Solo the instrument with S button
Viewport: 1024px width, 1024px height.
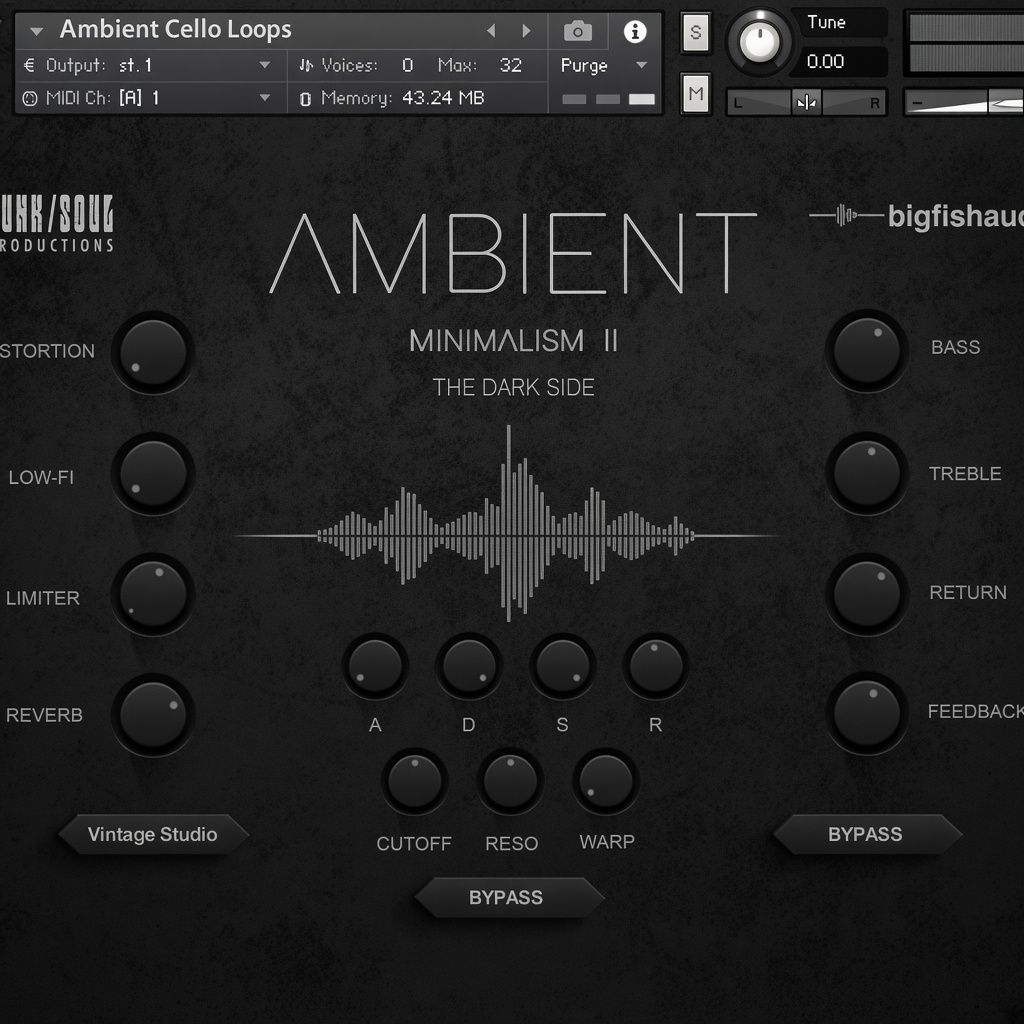point(696,31)
